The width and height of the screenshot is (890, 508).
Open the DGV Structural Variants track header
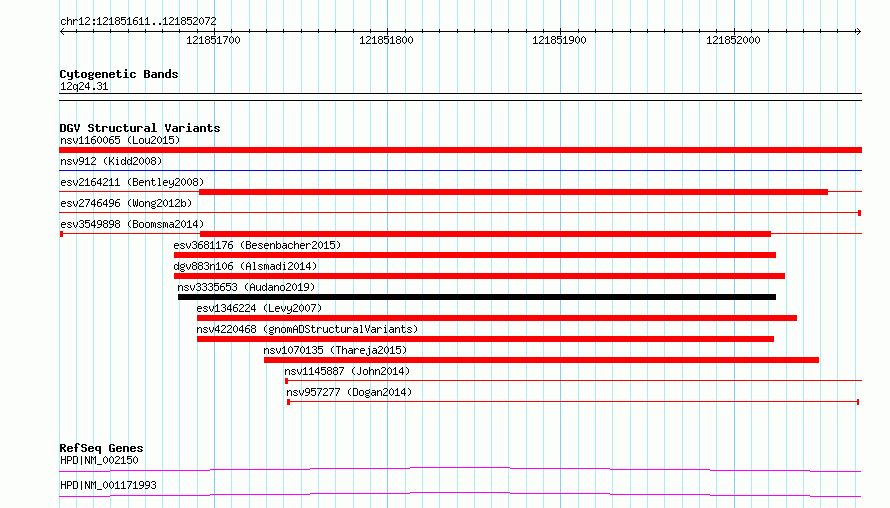click(140, 128)
